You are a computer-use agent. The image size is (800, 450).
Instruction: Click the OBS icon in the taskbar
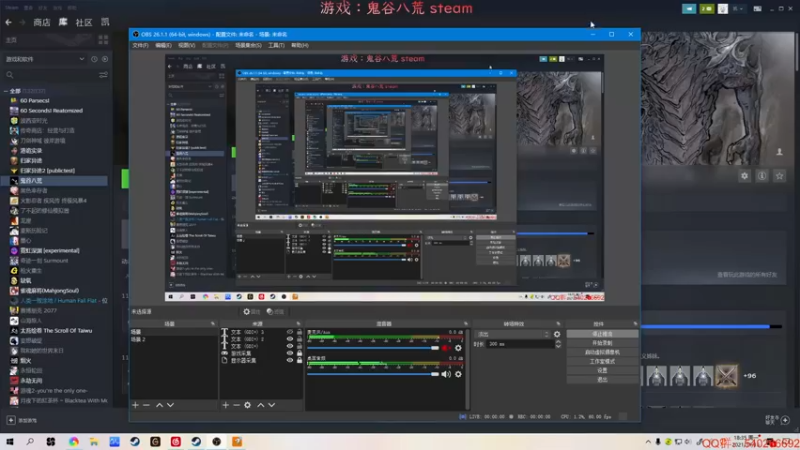pos(216,441)
